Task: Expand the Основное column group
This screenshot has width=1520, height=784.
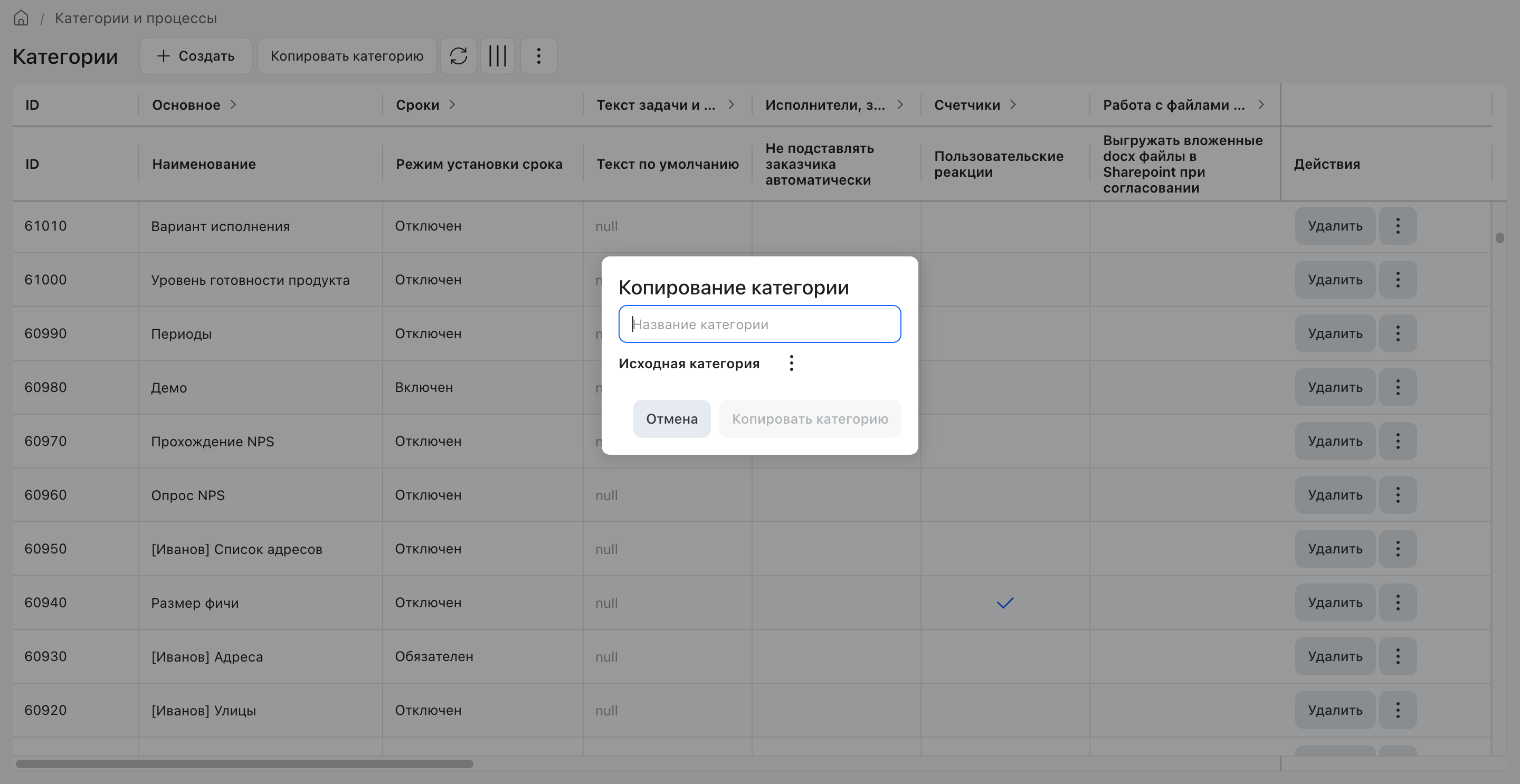Action: tap(233, 104)
